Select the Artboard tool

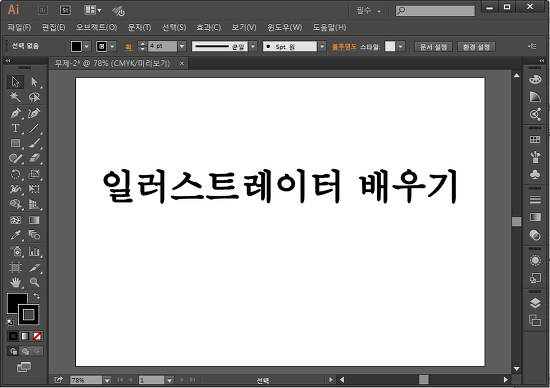coord(15,268)
